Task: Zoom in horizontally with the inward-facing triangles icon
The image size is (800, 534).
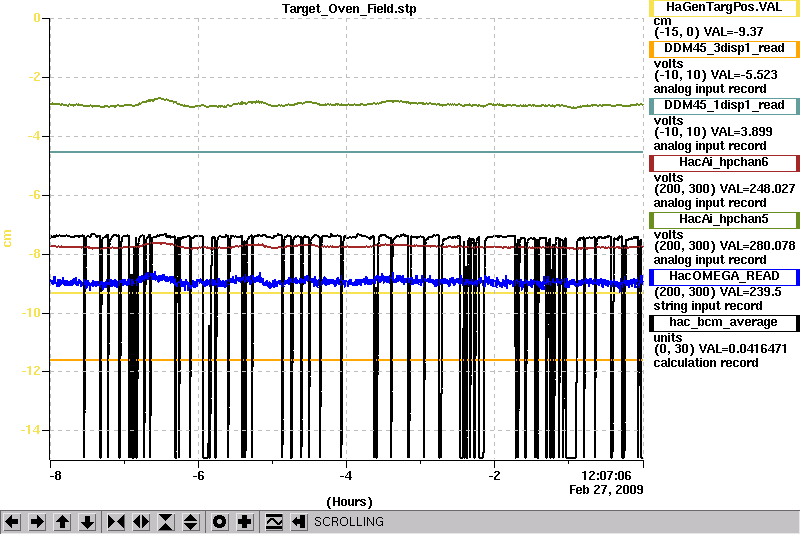Action: click(116, 522)
